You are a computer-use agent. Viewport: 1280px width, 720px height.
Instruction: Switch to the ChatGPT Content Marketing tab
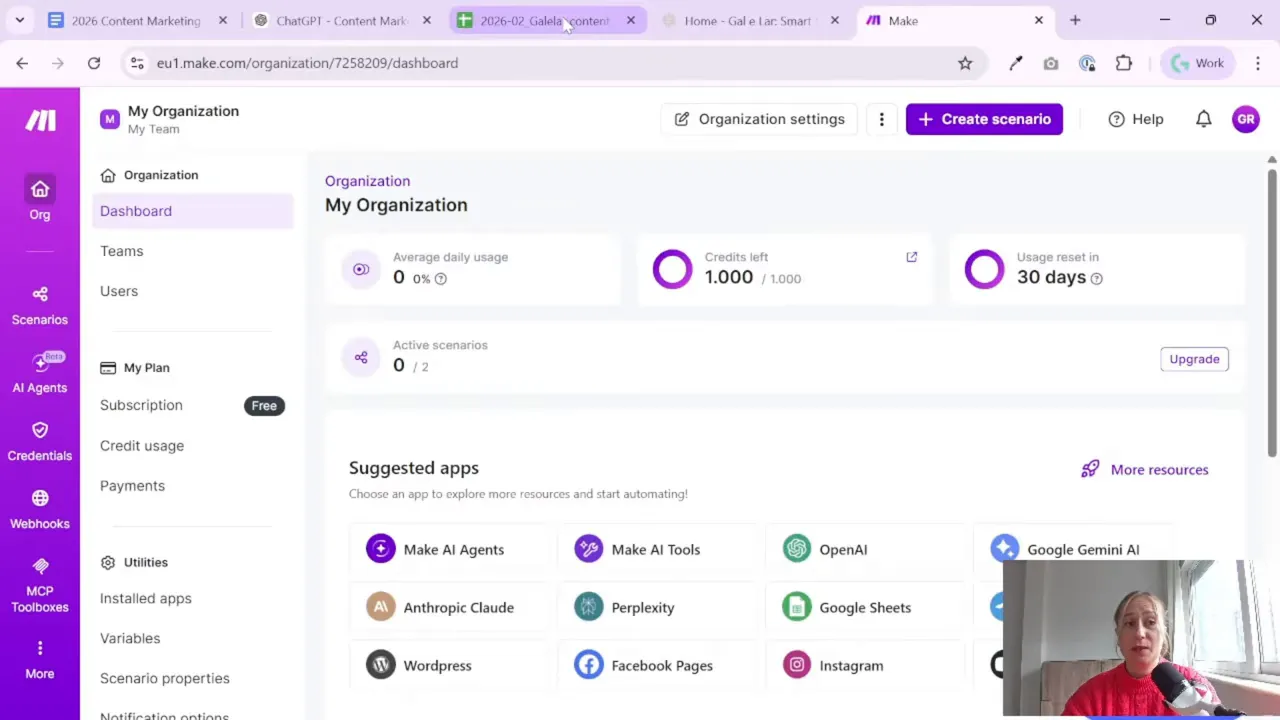[x=342, y=20]
